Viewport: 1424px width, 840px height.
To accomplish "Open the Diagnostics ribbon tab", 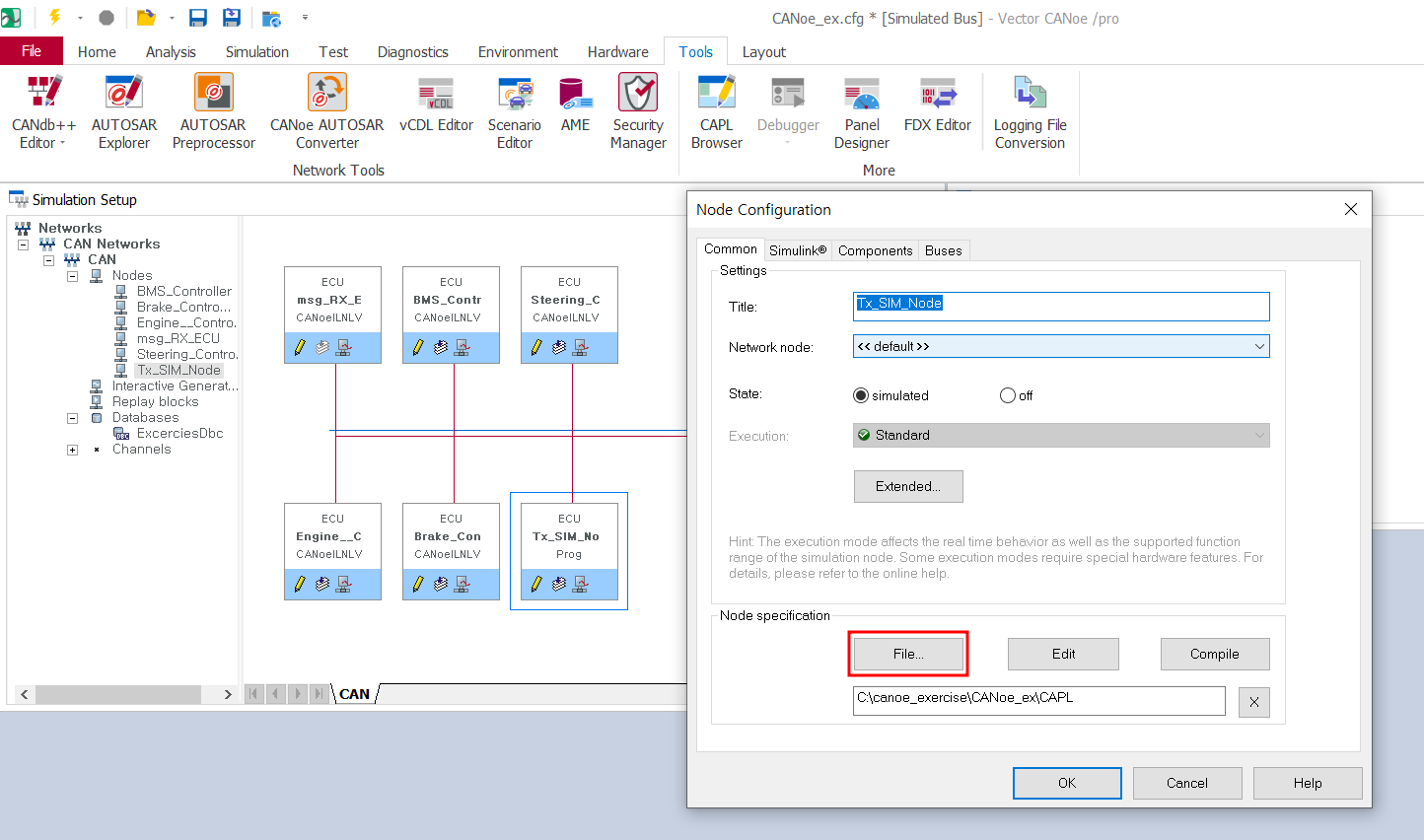I will [x=413, y=51].
